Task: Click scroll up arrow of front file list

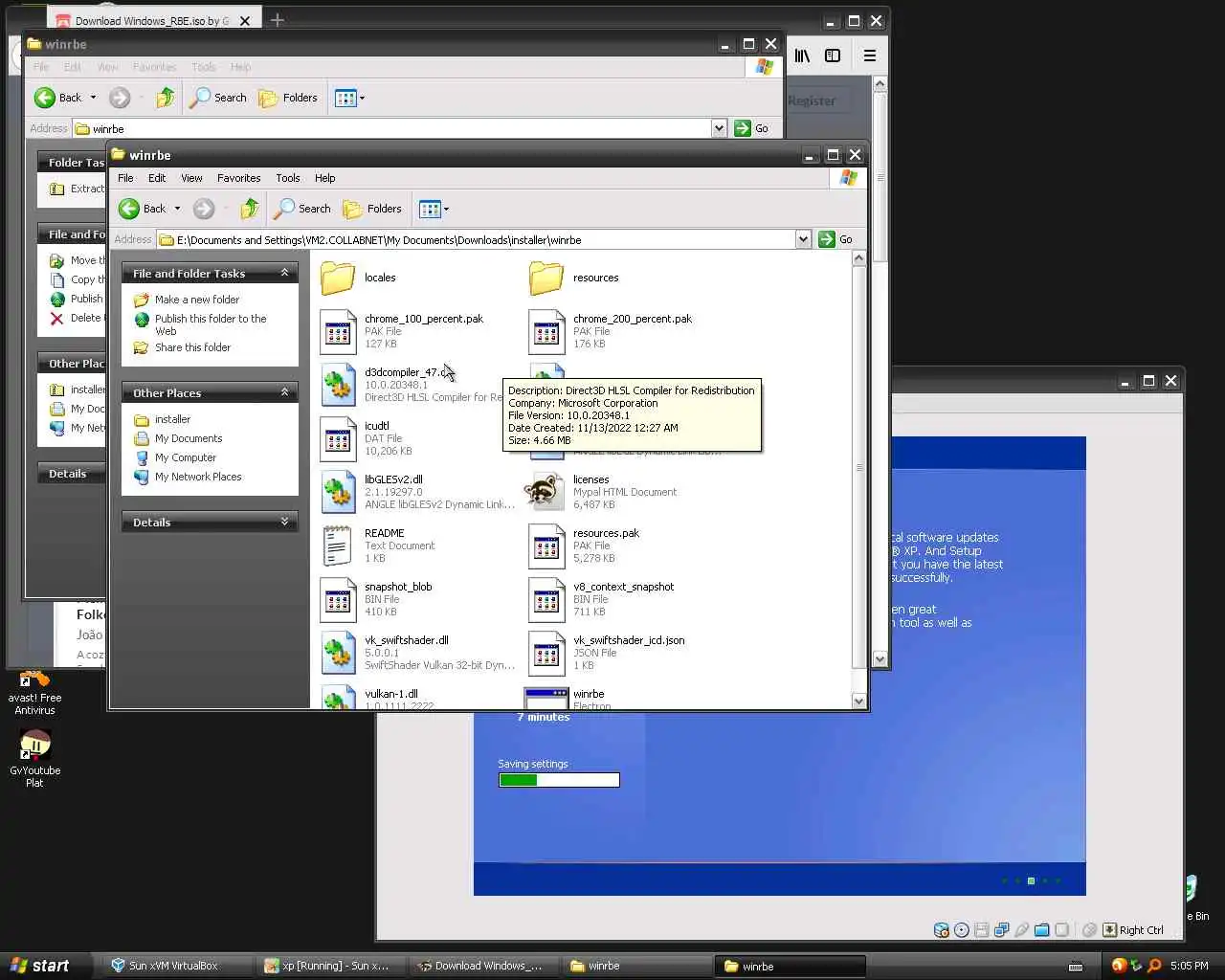Action: click(858, 258)
